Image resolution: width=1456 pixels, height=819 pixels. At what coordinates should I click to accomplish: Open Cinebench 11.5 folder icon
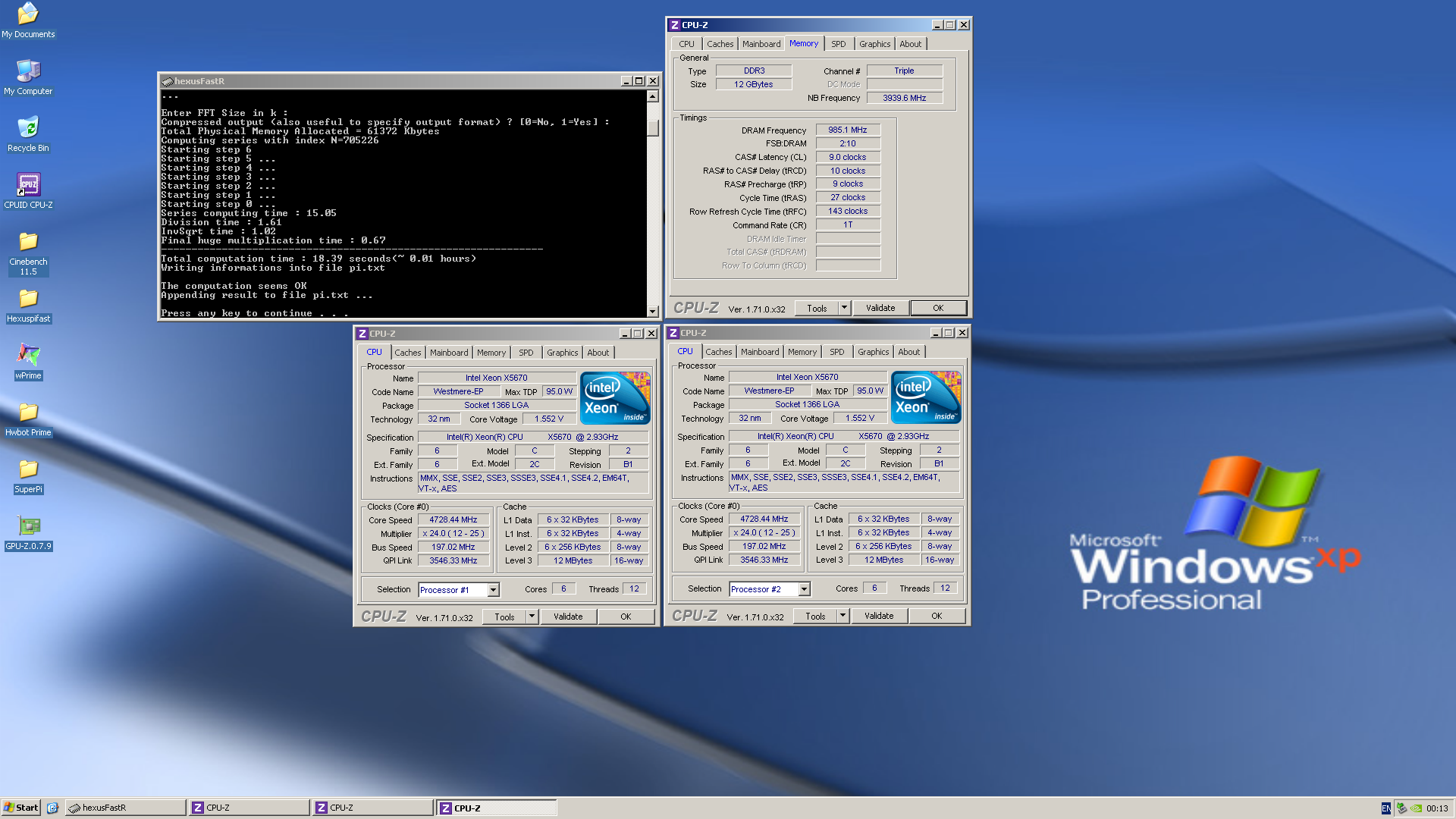(28, 253)
